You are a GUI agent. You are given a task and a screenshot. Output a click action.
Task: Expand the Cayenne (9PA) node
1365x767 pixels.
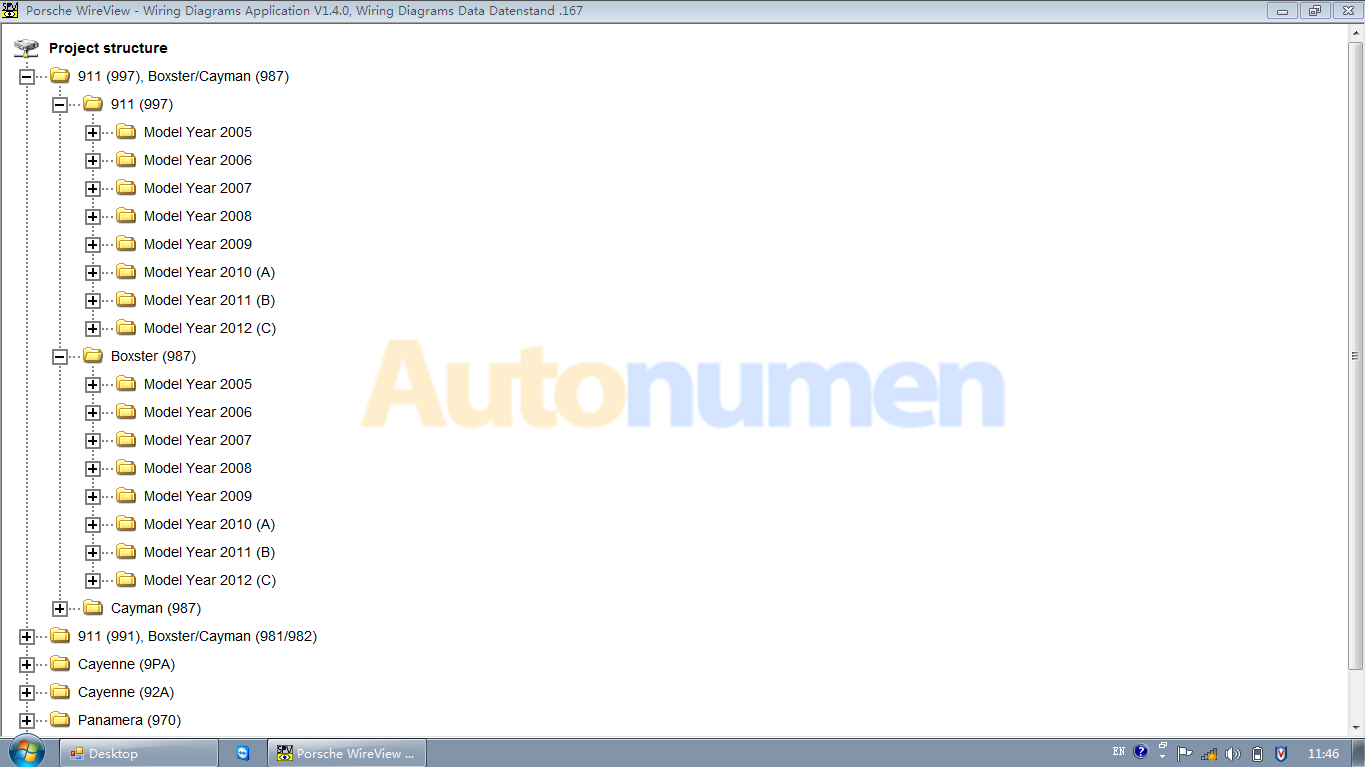coord(27,664)
